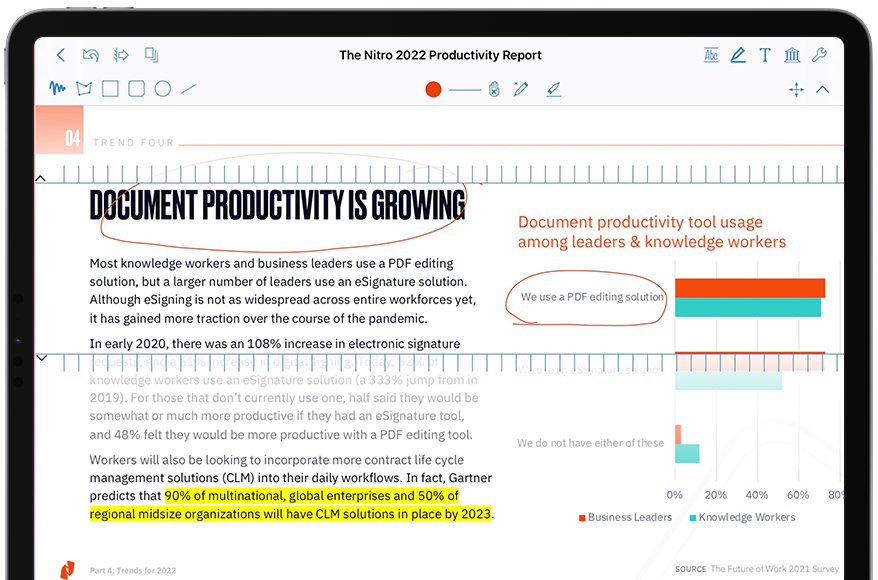The image size is (878, 580).
Task: Tap the TREND FOUR section label
Action: [134, 143]
